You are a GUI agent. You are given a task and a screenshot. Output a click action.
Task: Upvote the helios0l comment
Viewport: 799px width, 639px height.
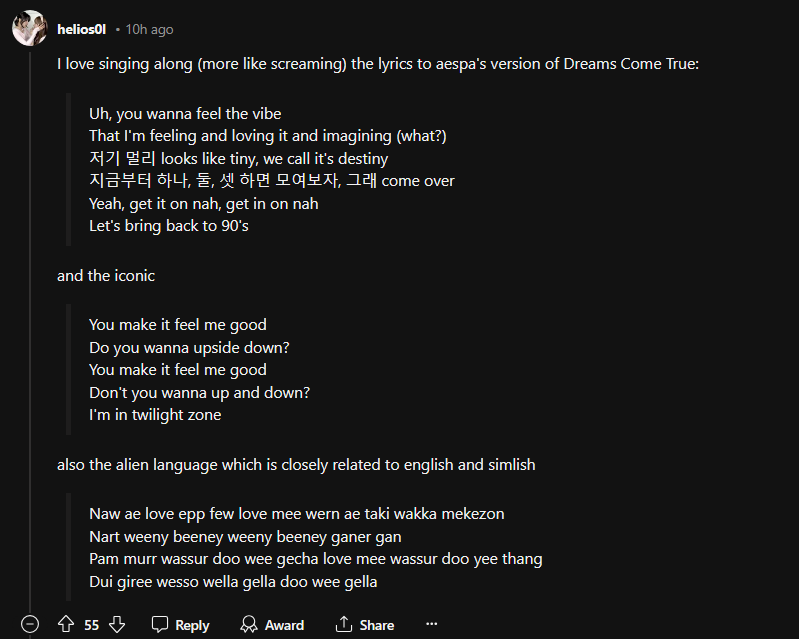(66, 624)
